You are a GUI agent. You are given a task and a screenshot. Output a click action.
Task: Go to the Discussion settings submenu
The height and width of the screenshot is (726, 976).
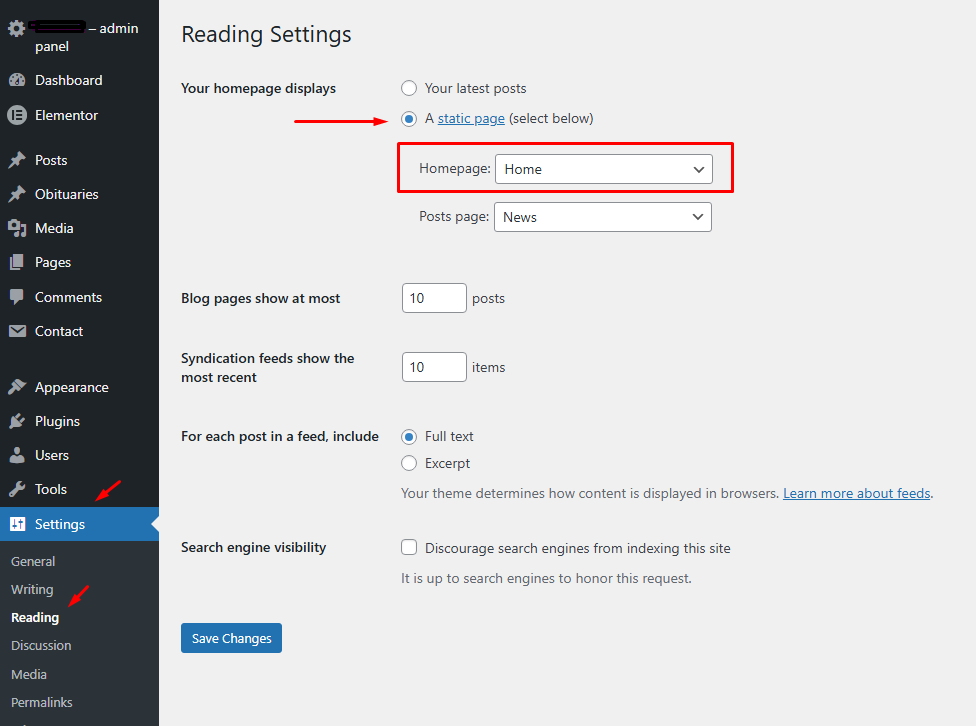coord(41,645)
